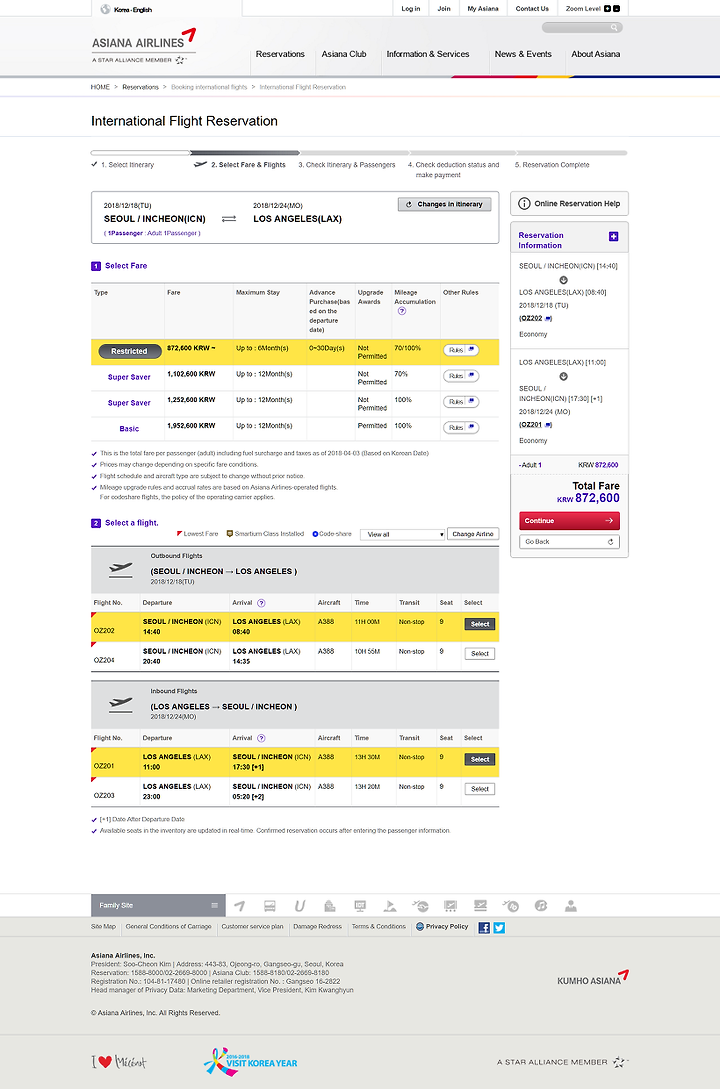720x1089 pixels.
Task: Open Facebook page icon
Action: [484, 928]
